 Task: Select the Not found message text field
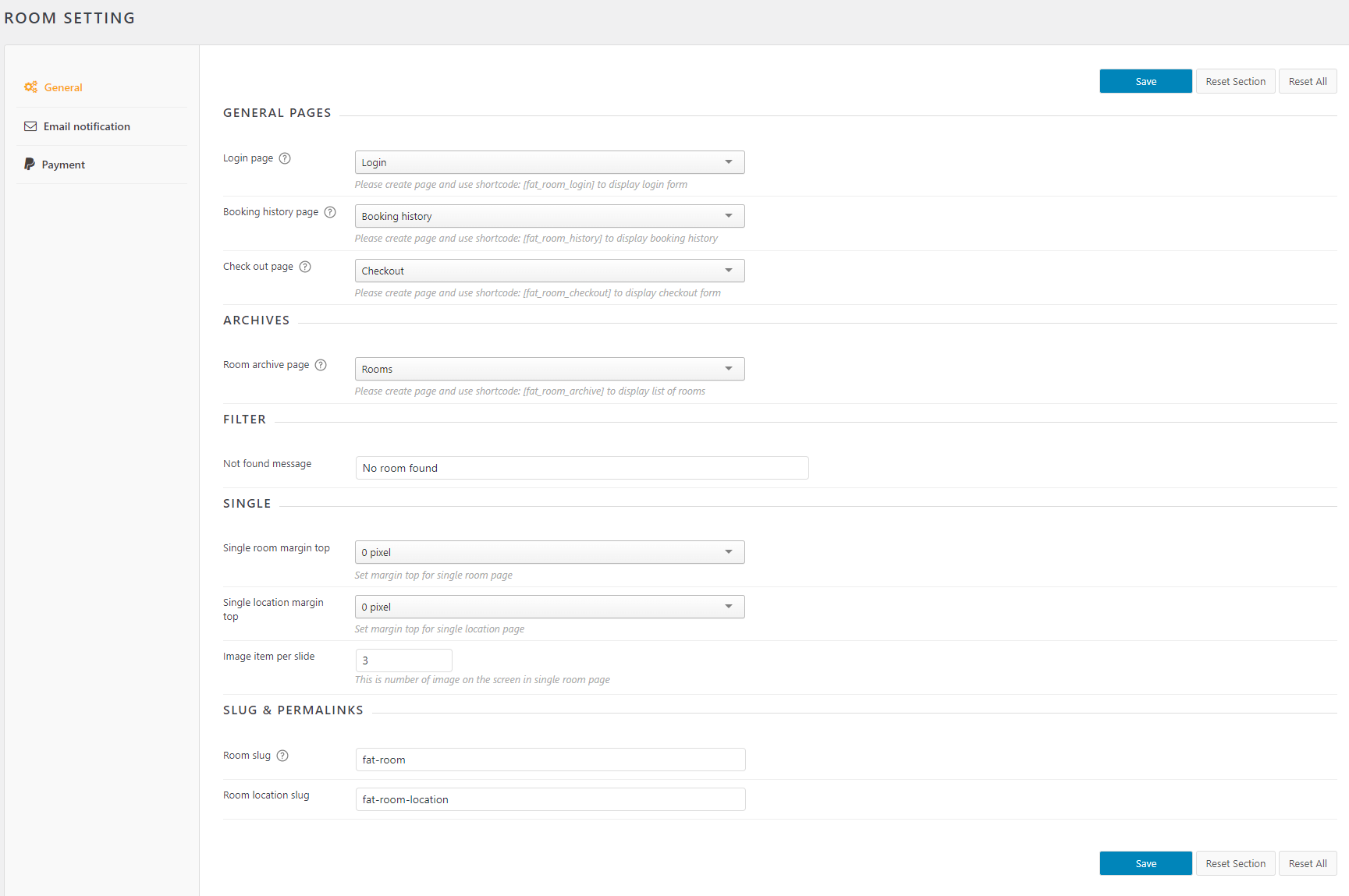(581, 467)
